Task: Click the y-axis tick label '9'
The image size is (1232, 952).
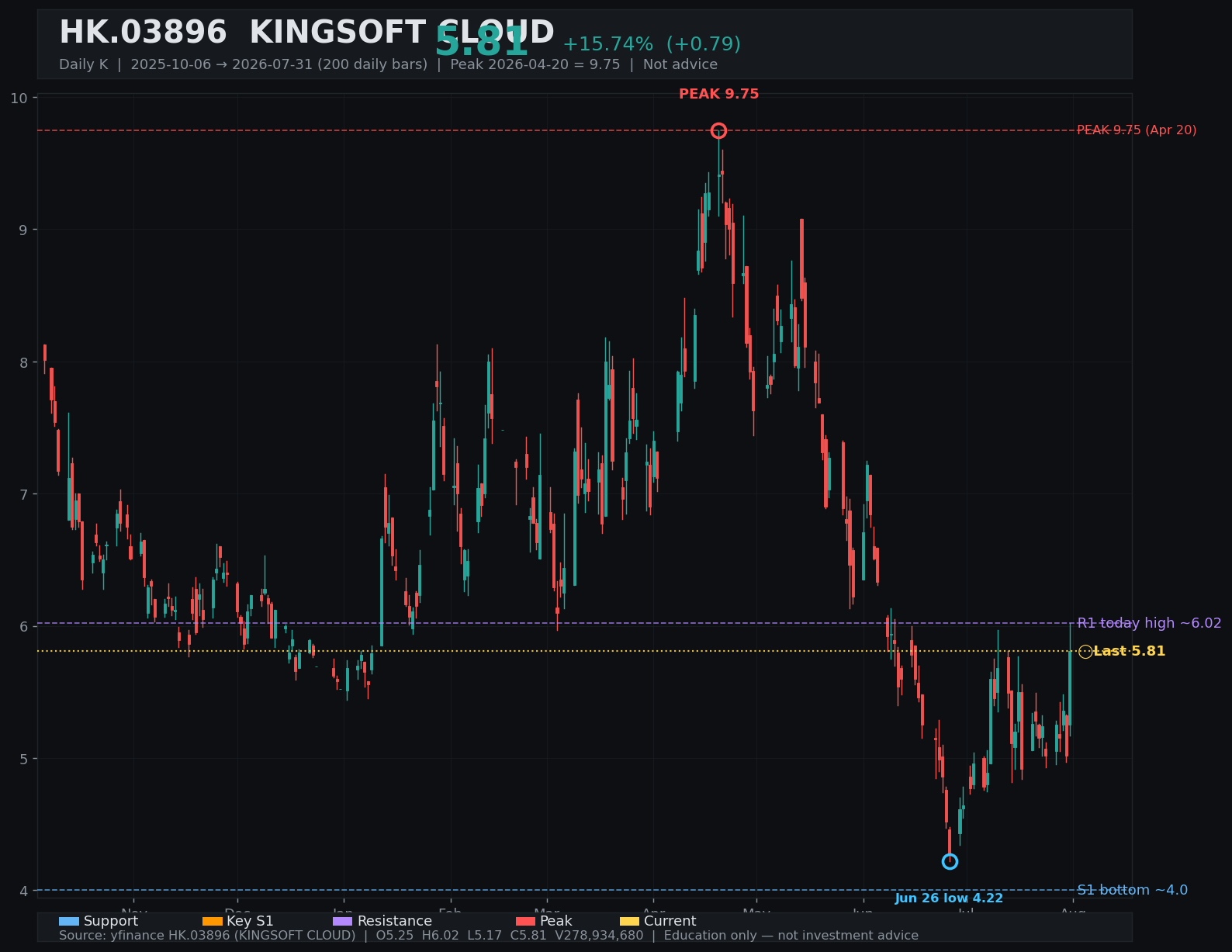Action: [x=23, y=230]
